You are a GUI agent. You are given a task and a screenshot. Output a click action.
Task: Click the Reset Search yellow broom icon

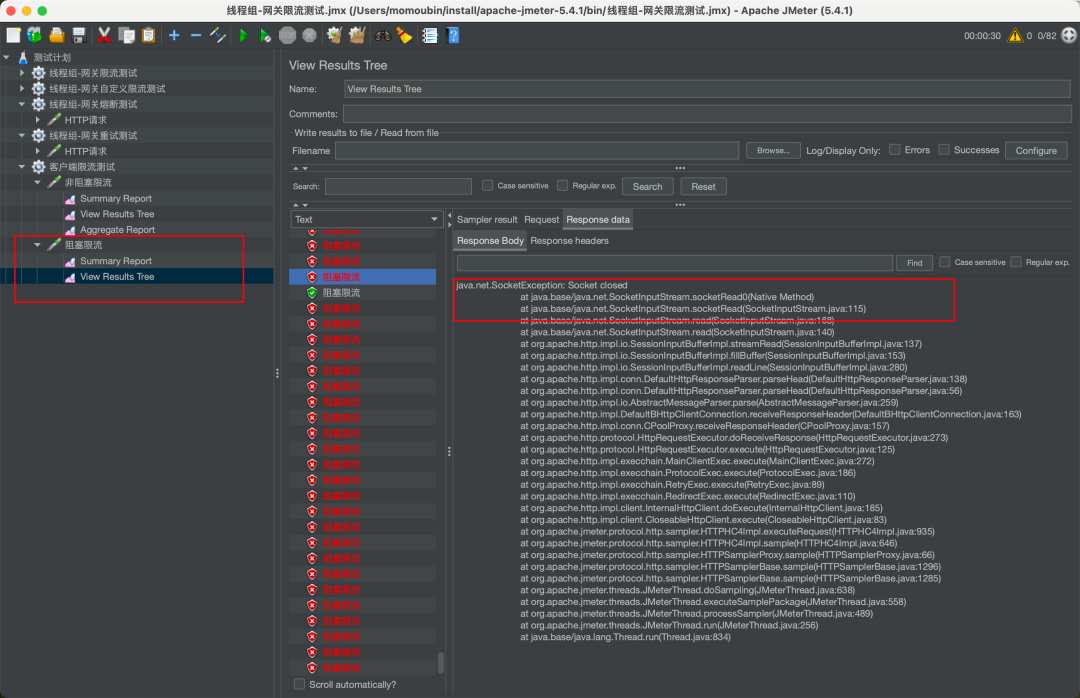404,35
